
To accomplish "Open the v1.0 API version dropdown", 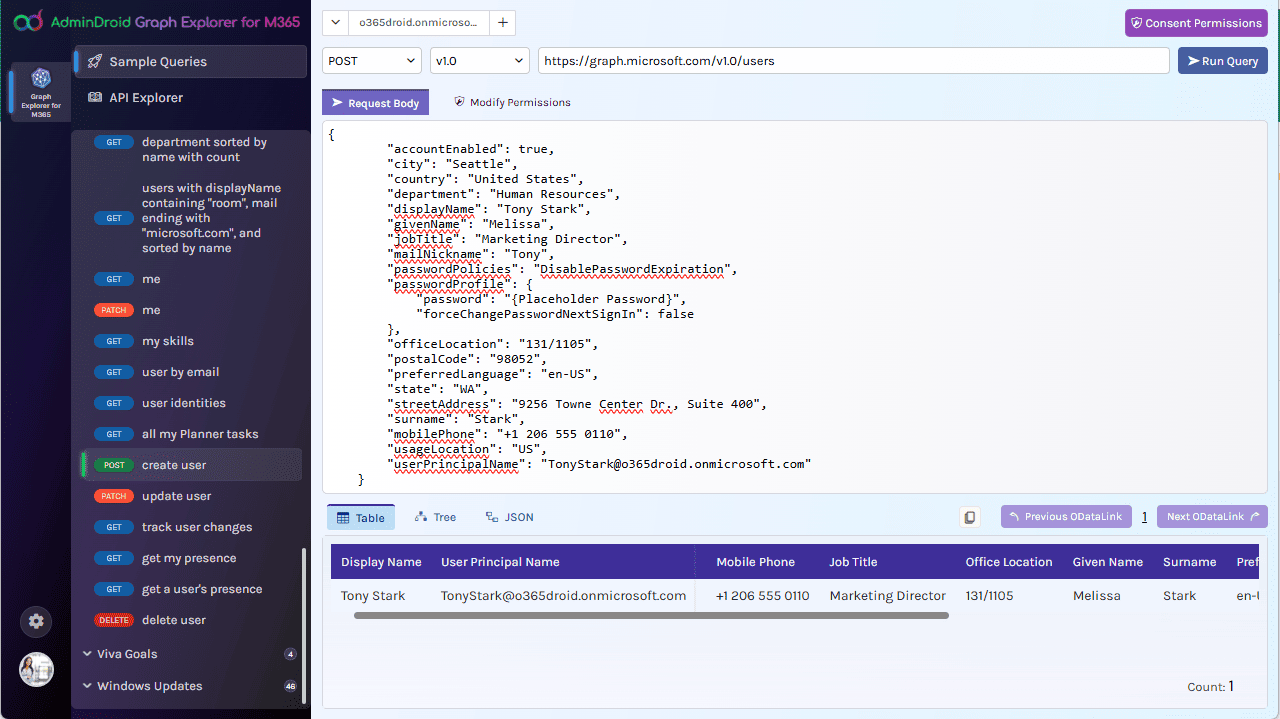I will pos(479,61).
